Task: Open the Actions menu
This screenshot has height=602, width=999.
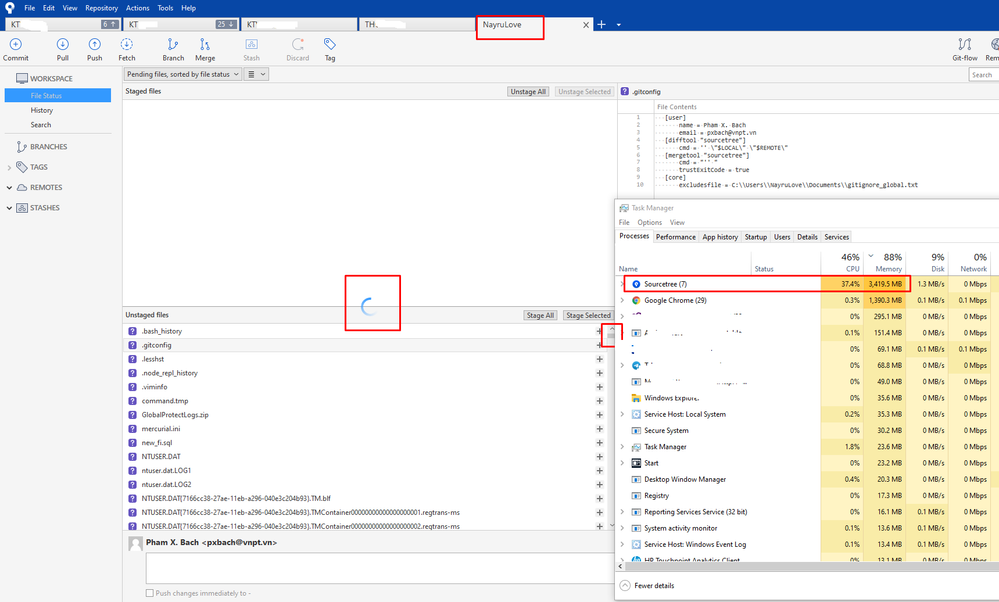Action: click(x=138, y=8)
